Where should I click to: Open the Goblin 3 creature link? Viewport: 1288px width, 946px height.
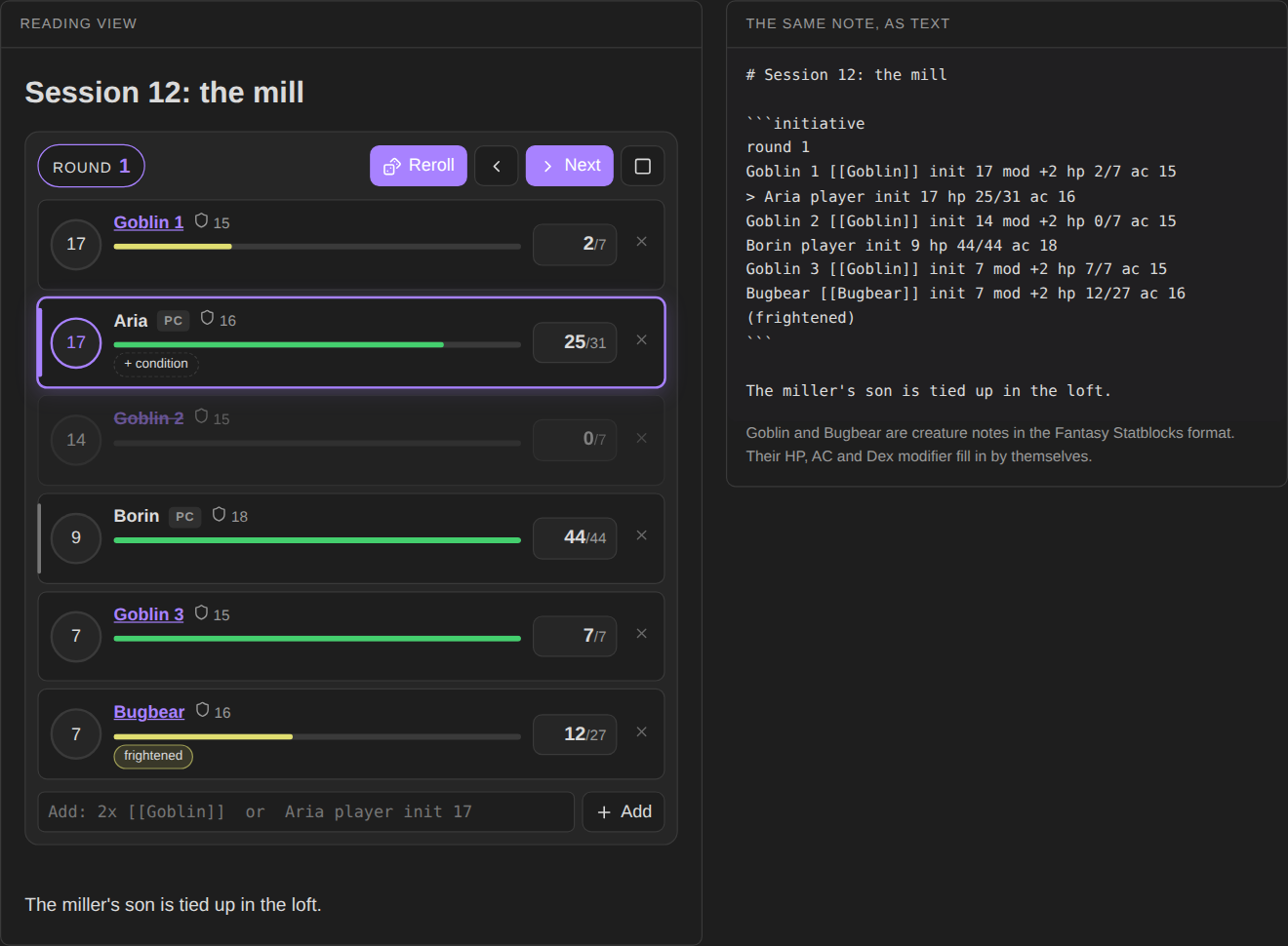(148, 614)
